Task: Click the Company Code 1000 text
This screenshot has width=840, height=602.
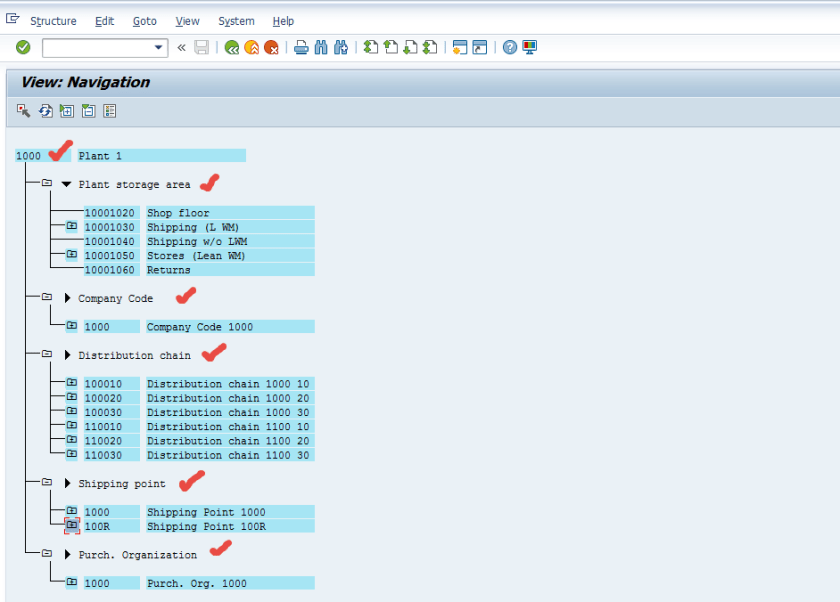Action: click(x=200, y=327)
